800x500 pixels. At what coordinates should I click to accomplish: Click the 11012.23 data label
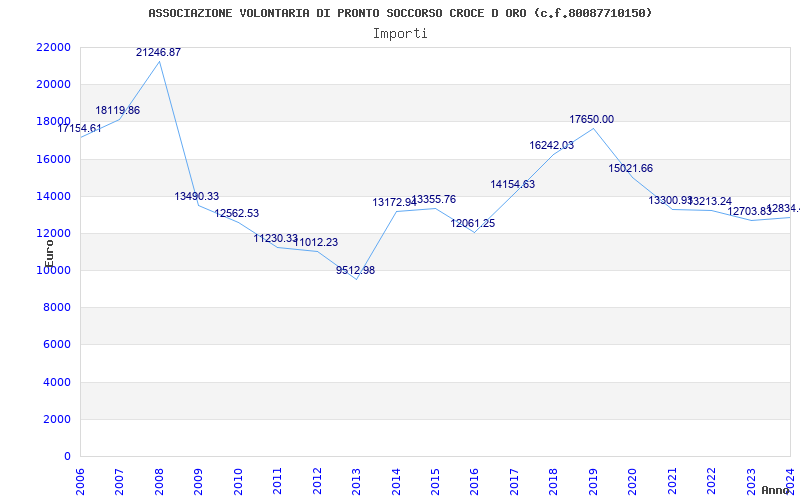pyautogui.click(x=315, y=242)
